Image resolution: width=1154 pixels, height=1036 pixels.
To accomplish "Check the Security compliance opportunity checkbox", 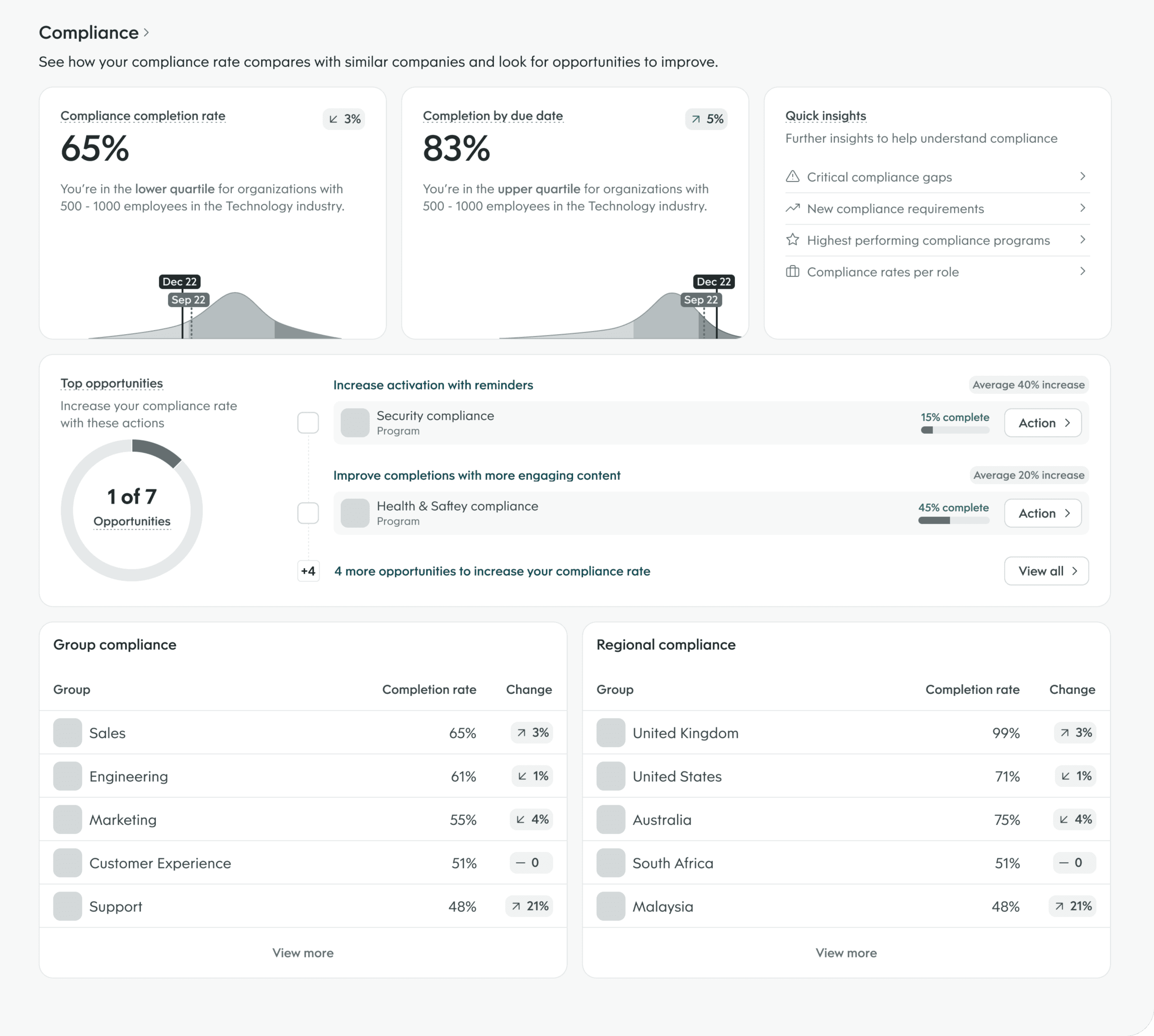I will [308, 422].
